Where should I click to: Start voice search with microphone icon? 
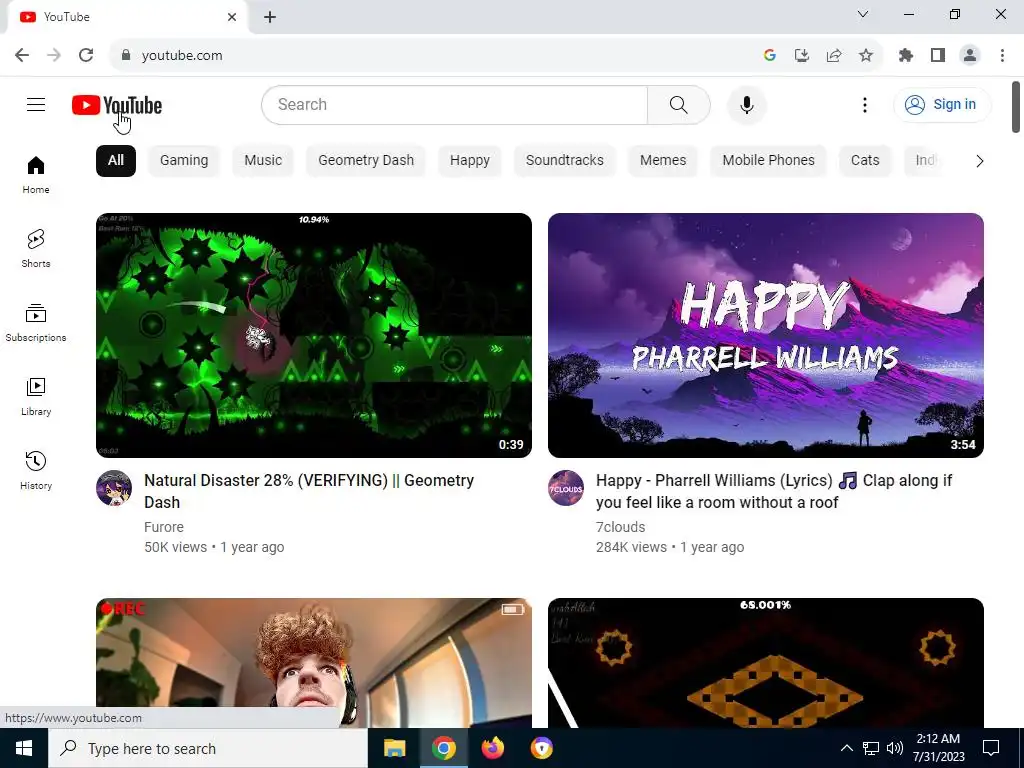(746, 104)
